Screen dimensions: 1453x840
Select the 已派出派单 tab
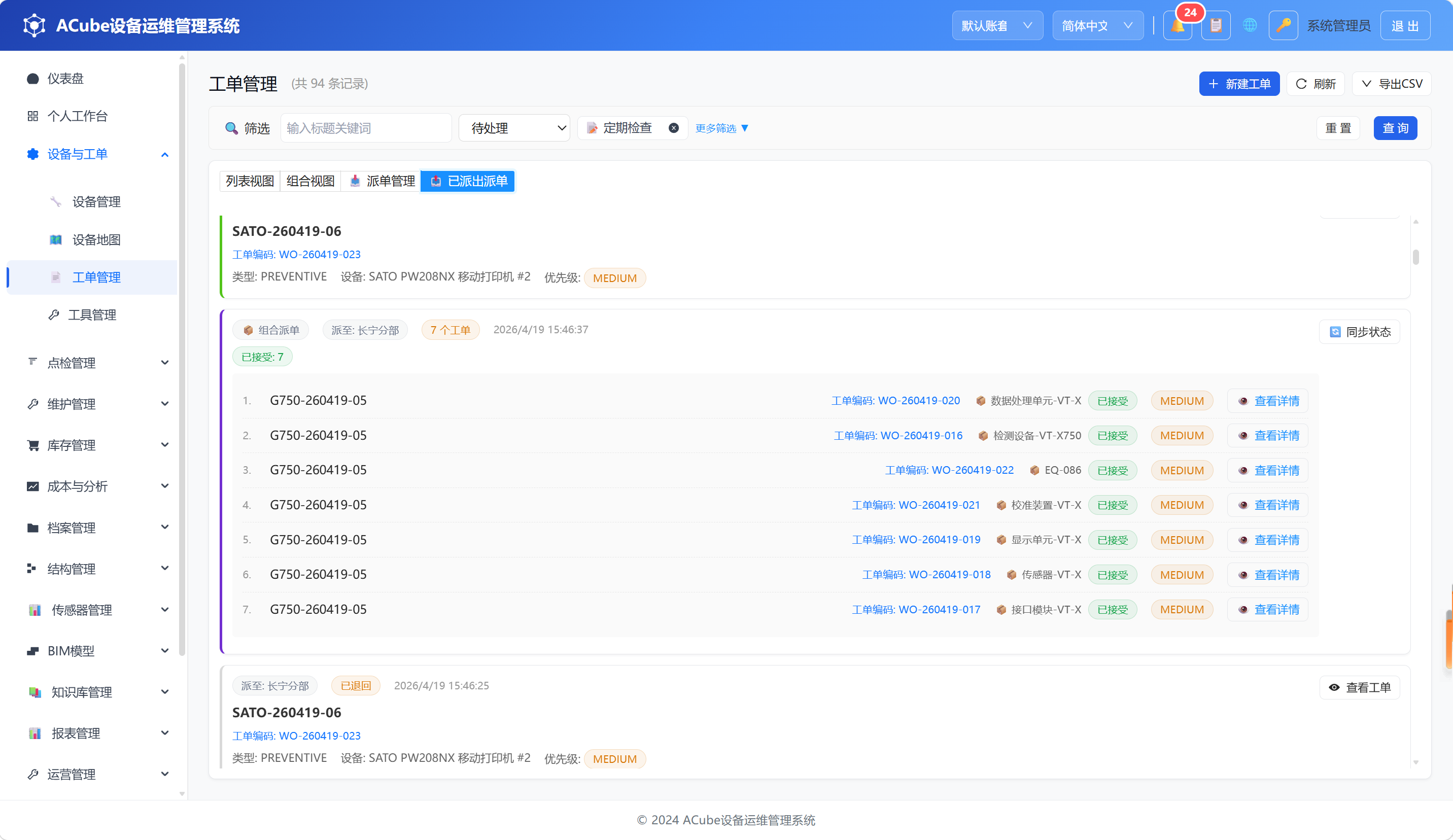click(468, 181)
